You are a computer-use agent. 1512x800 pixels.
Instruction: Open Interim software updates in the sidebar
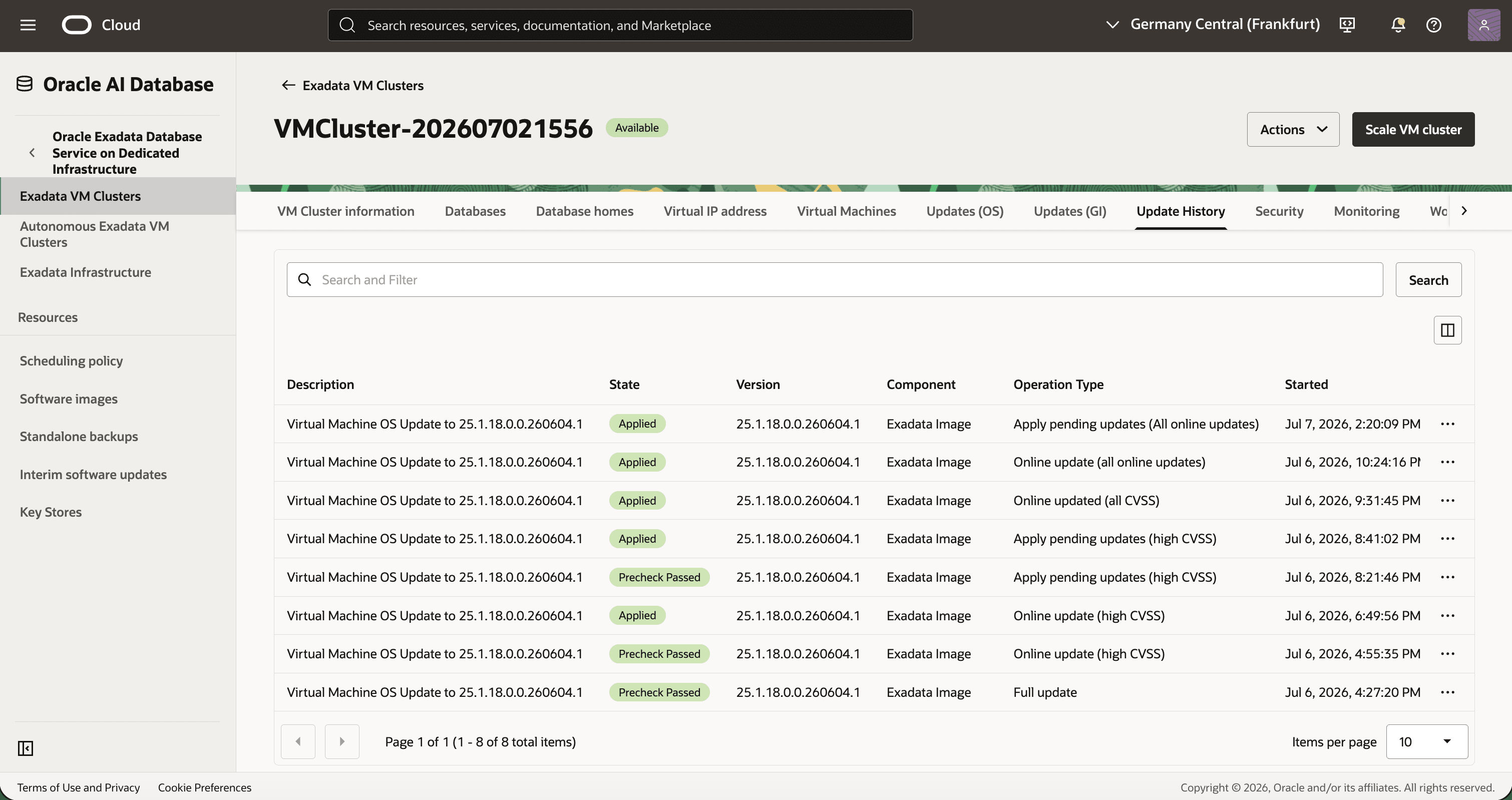93,475
